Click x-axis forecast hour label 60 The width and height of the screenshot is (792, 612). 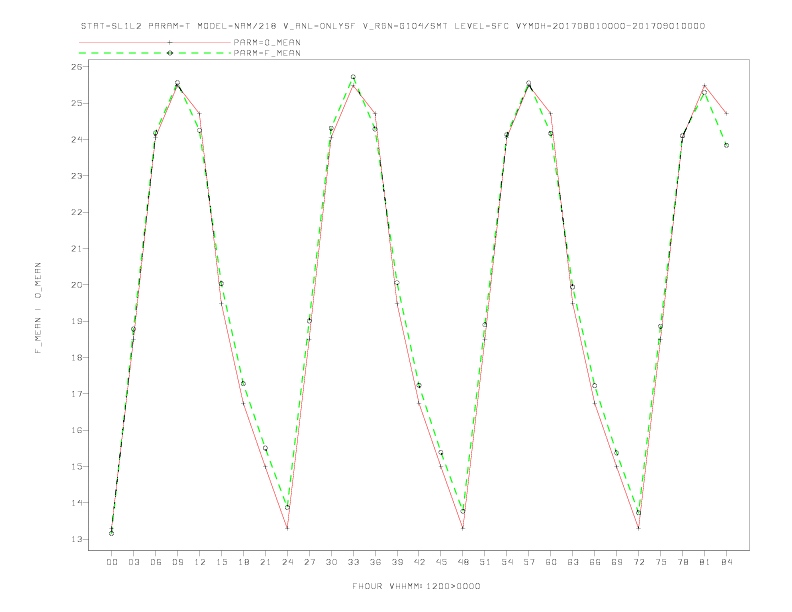click(x=551, y=562)
